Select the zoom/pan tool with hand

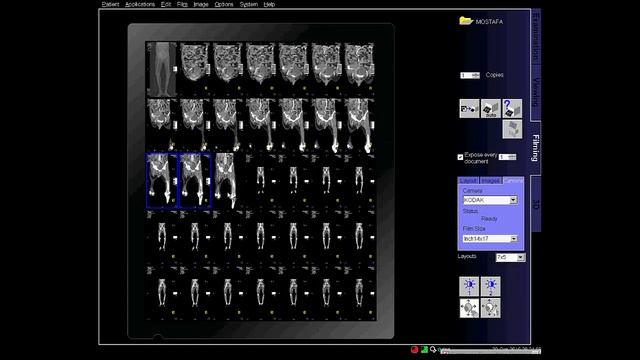(469, 308)
